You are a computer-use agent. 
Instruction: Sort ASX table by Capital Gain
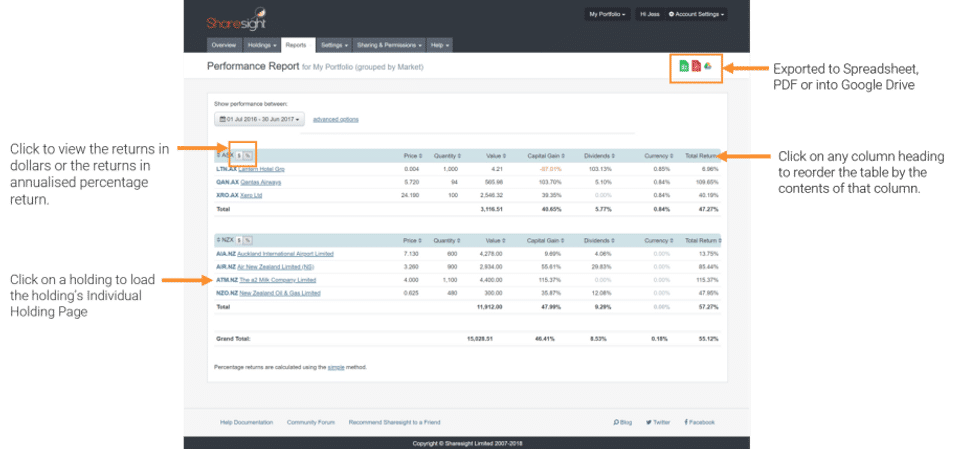point(546,156)
